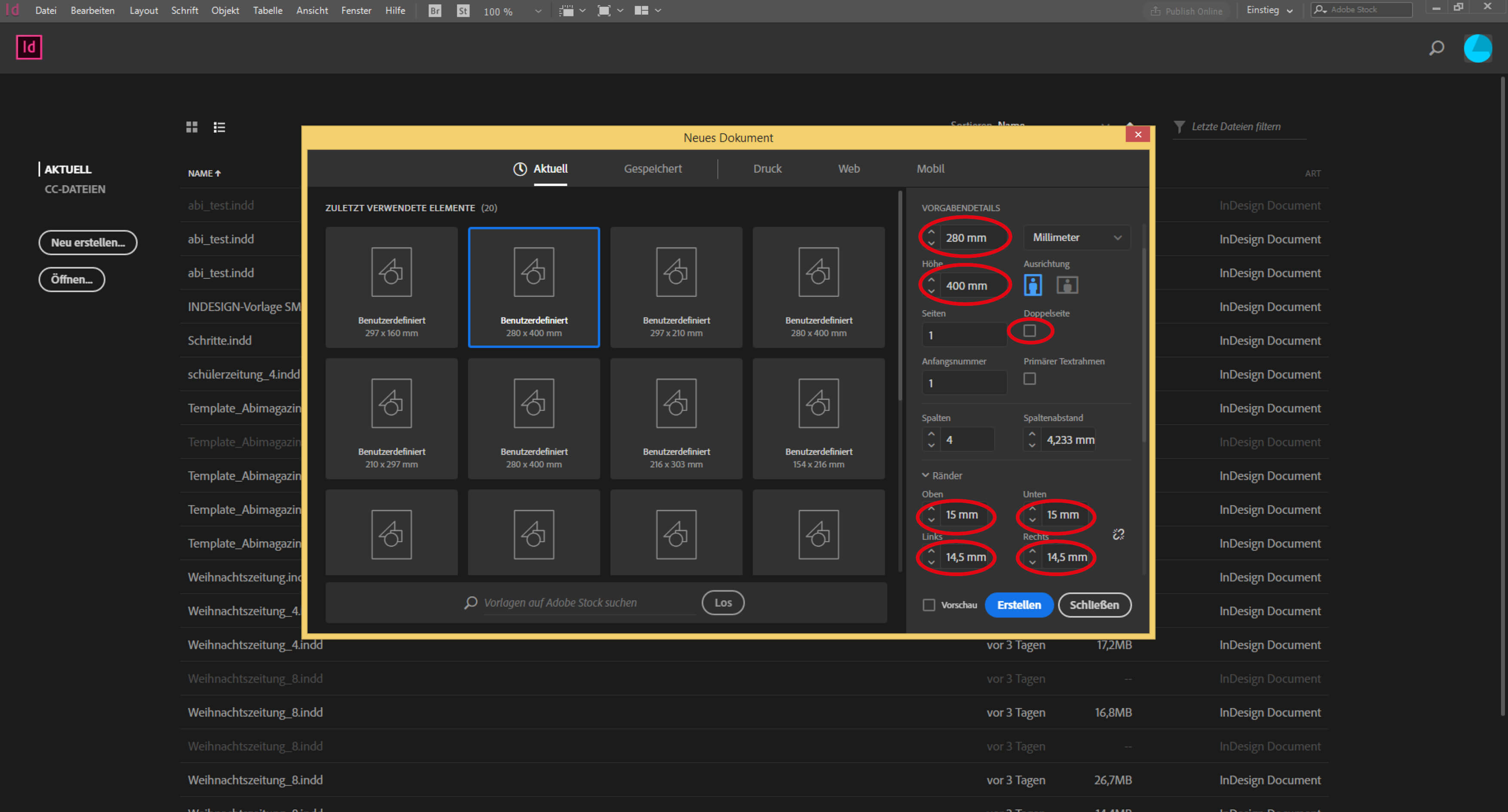This screenshot has width=1508, height=812.
Task: Select the Druck tab
Action: pos(767,168)
